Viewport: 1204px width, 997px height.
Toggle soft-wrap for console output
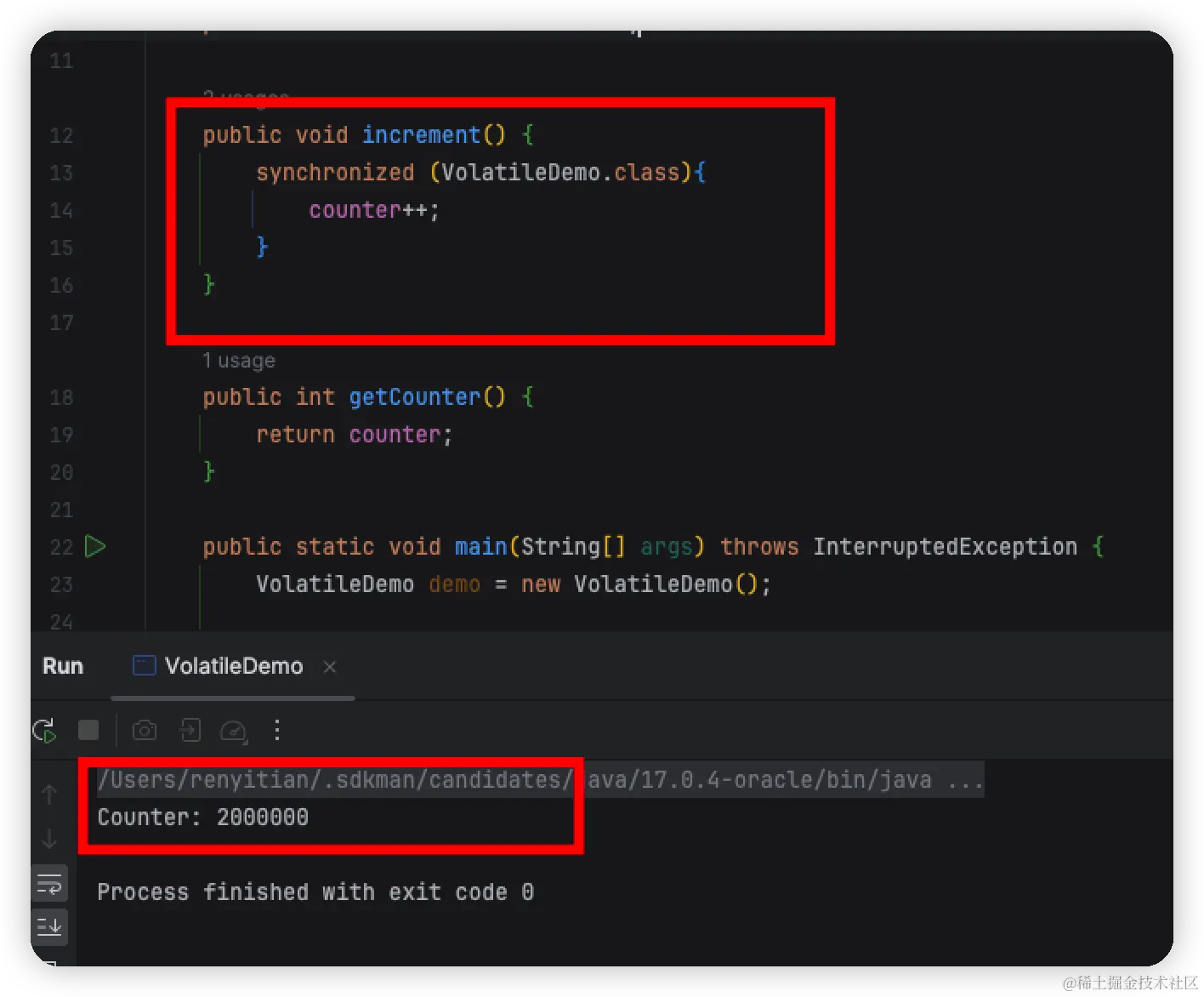tap(49, 884)
